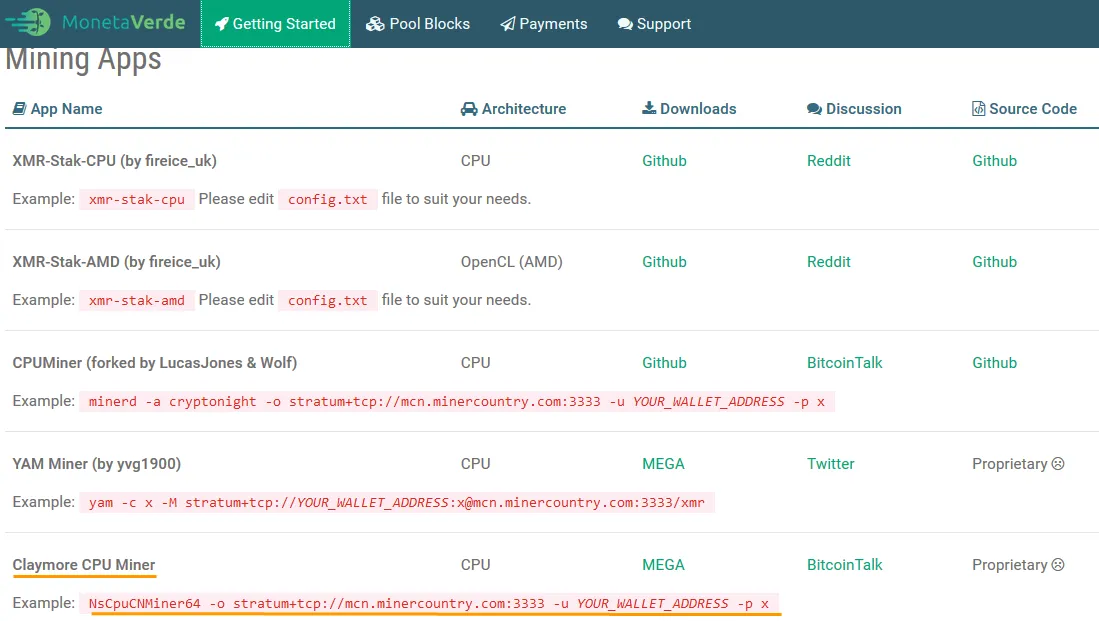The image size is (1099, 621).
Task: Click the yam -c x example command
Action: pyautogui.click(x=397, y=503)
